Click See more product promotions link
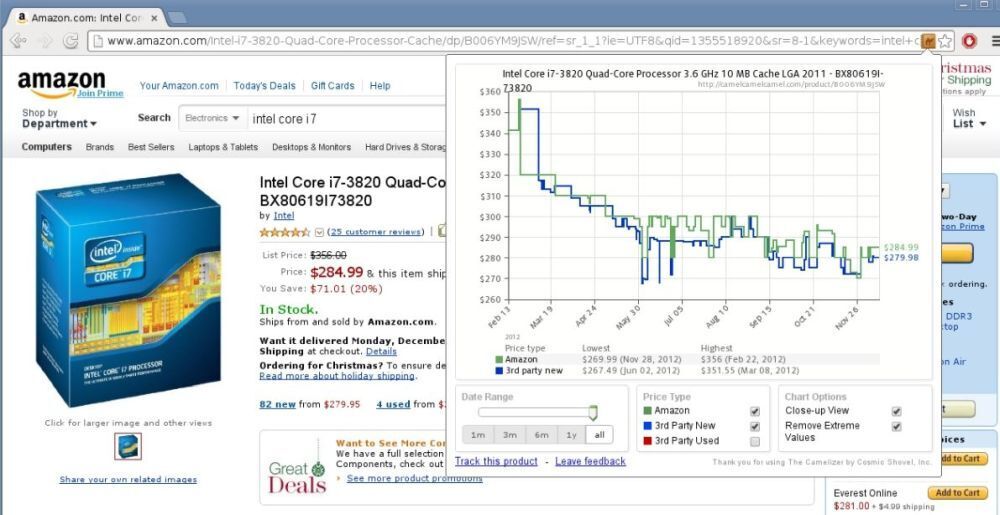Image resolution: width=1000 pixels, height=515 pixels. tap(415, 478)
